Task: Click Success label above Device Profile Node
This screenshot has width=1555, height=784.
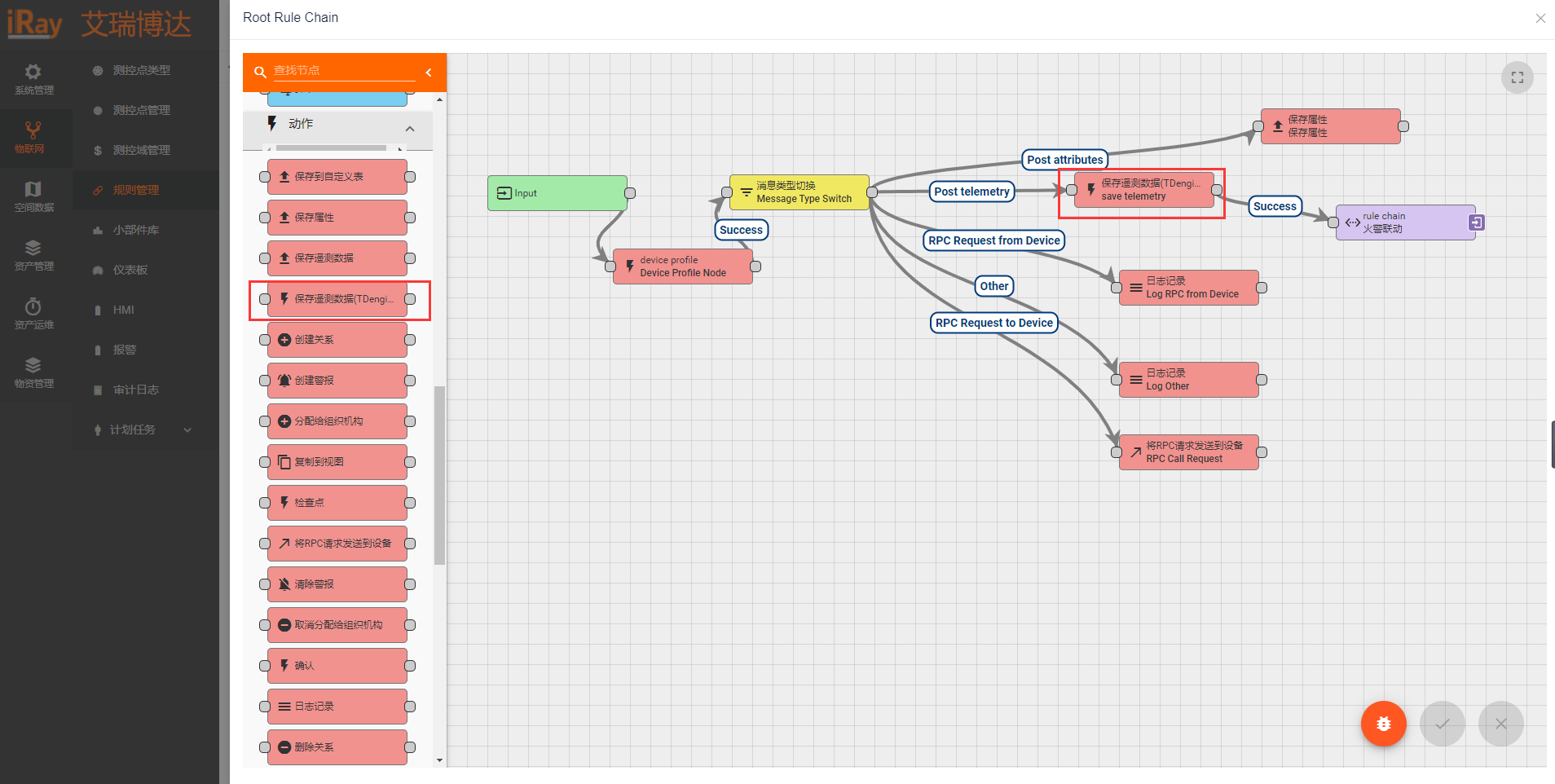Action: 741,230
